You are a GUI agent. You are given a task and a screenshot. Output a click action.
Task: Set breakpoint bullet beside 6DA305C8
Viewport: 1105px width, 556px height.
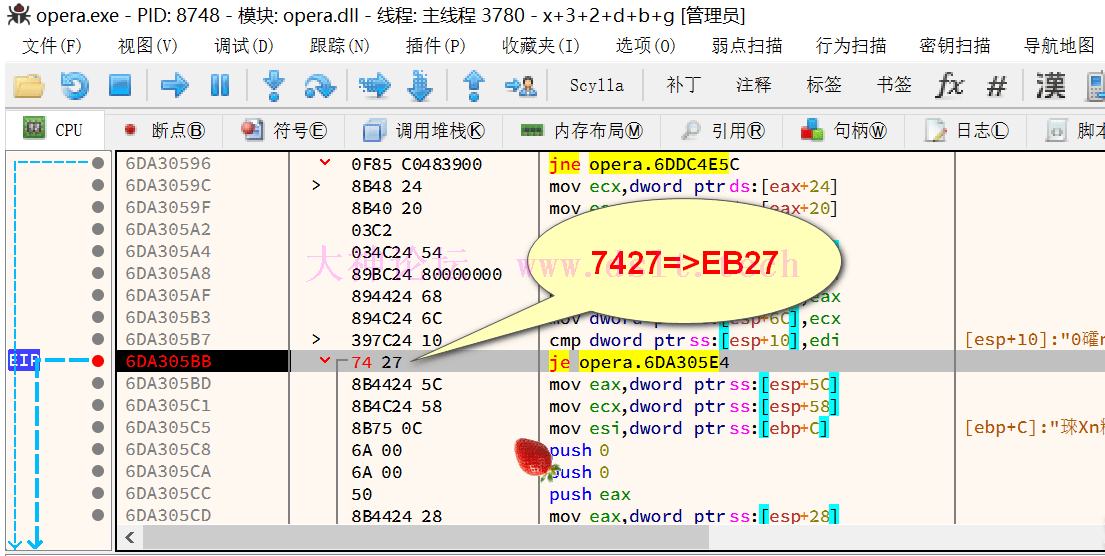tap(98, 450)
